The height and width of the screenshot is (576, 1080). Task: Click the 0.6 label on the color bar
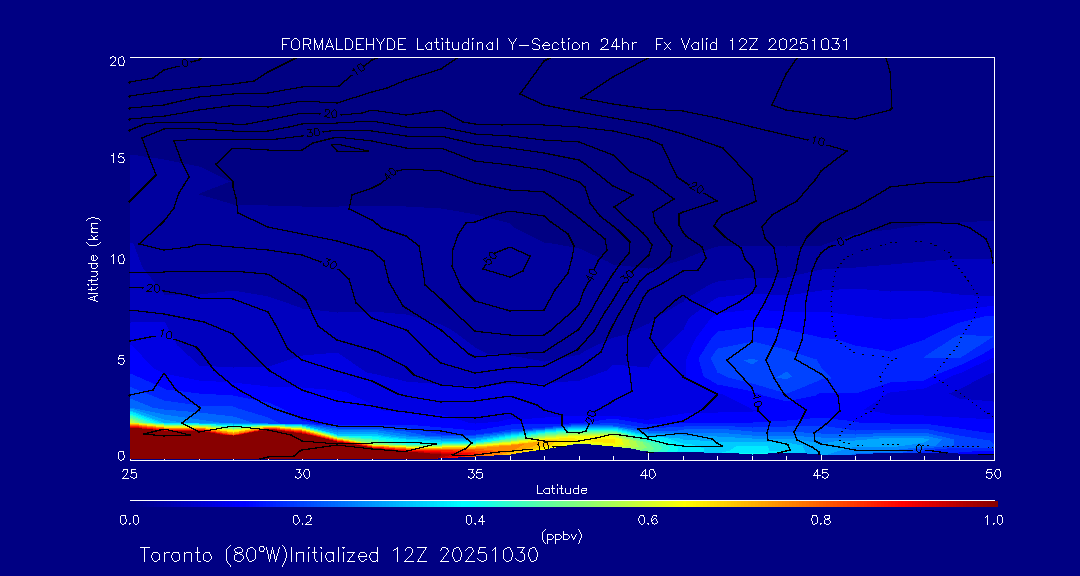click(x=648, y=520)
